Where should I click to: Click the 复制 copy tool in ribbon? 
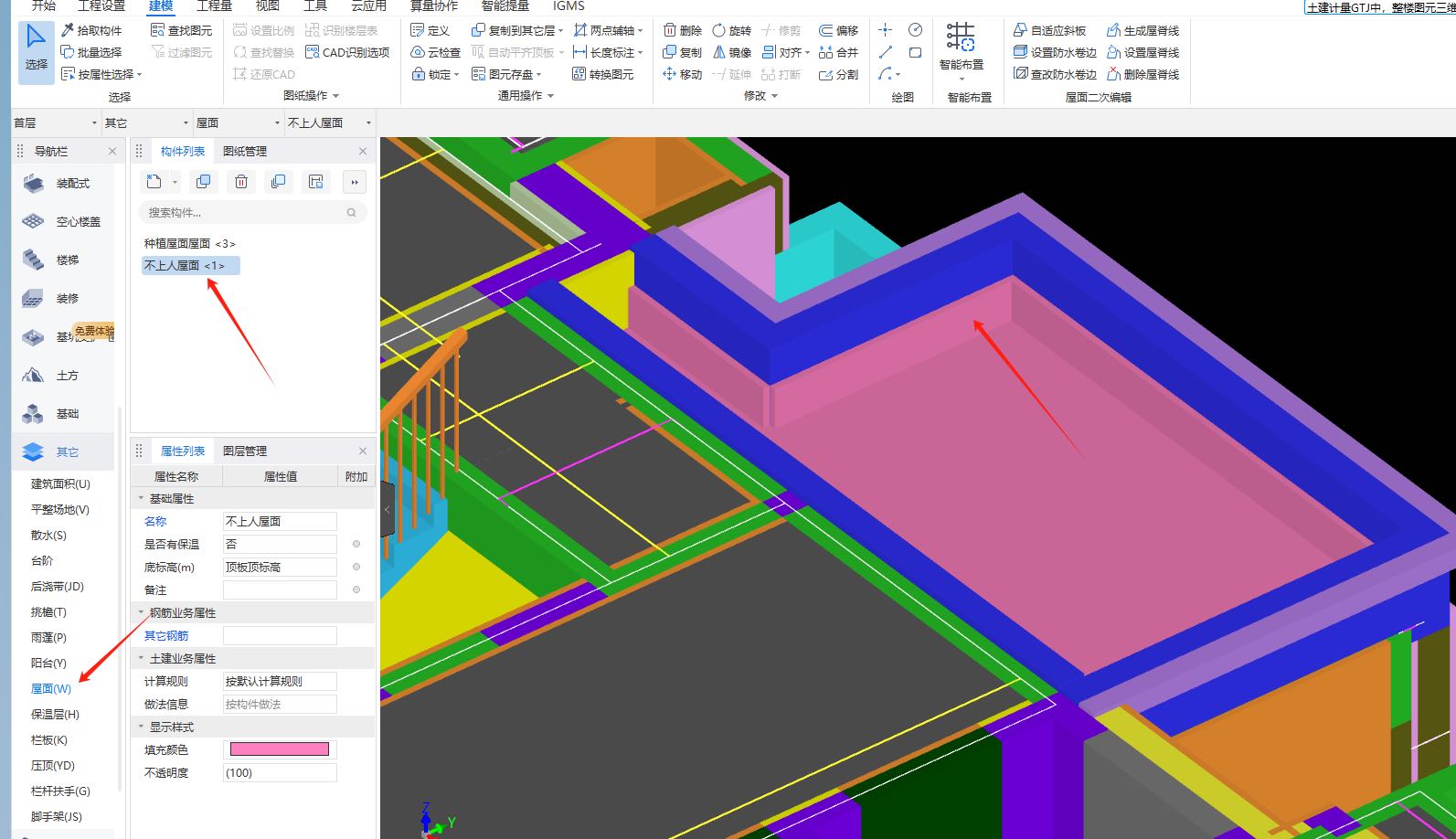(683, 52)
